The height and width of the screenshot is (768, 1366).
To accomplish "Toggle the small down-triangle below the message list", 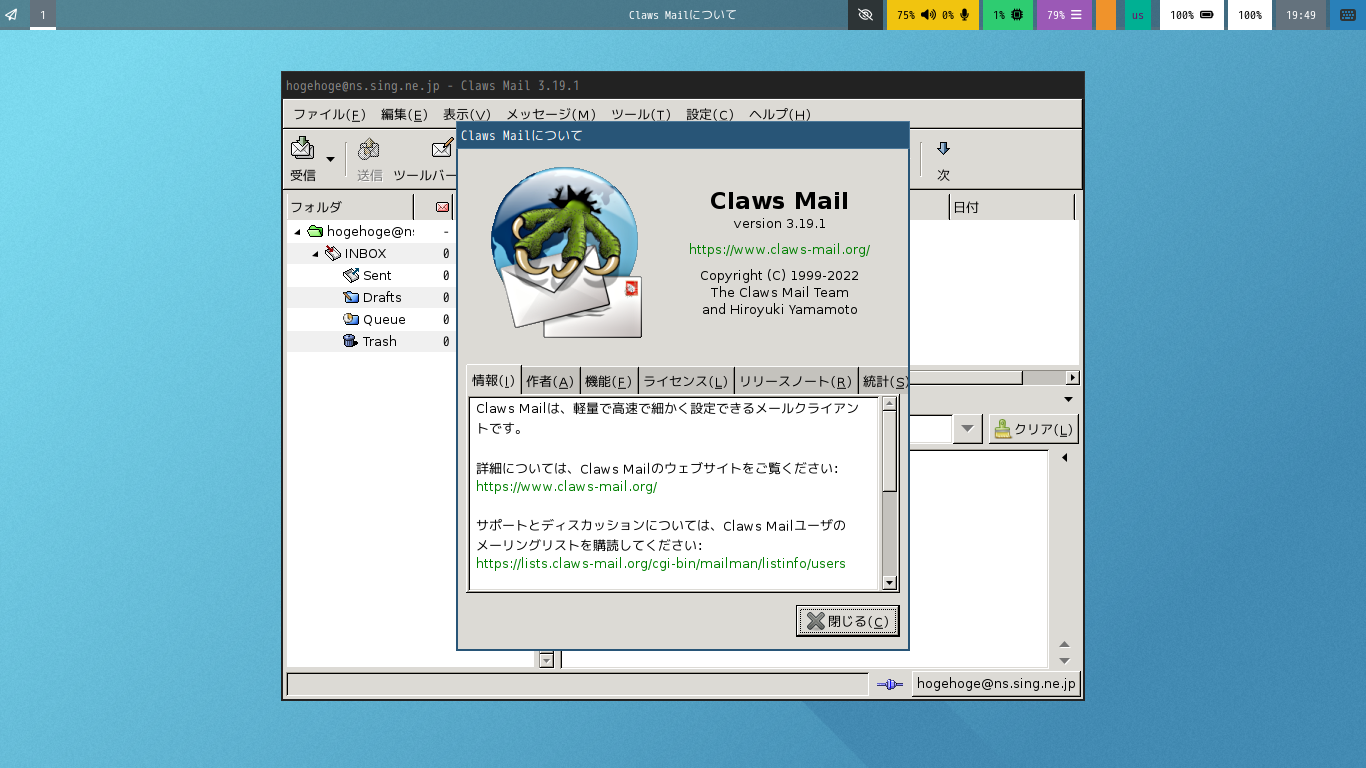I will click(x=1068, y=399).
